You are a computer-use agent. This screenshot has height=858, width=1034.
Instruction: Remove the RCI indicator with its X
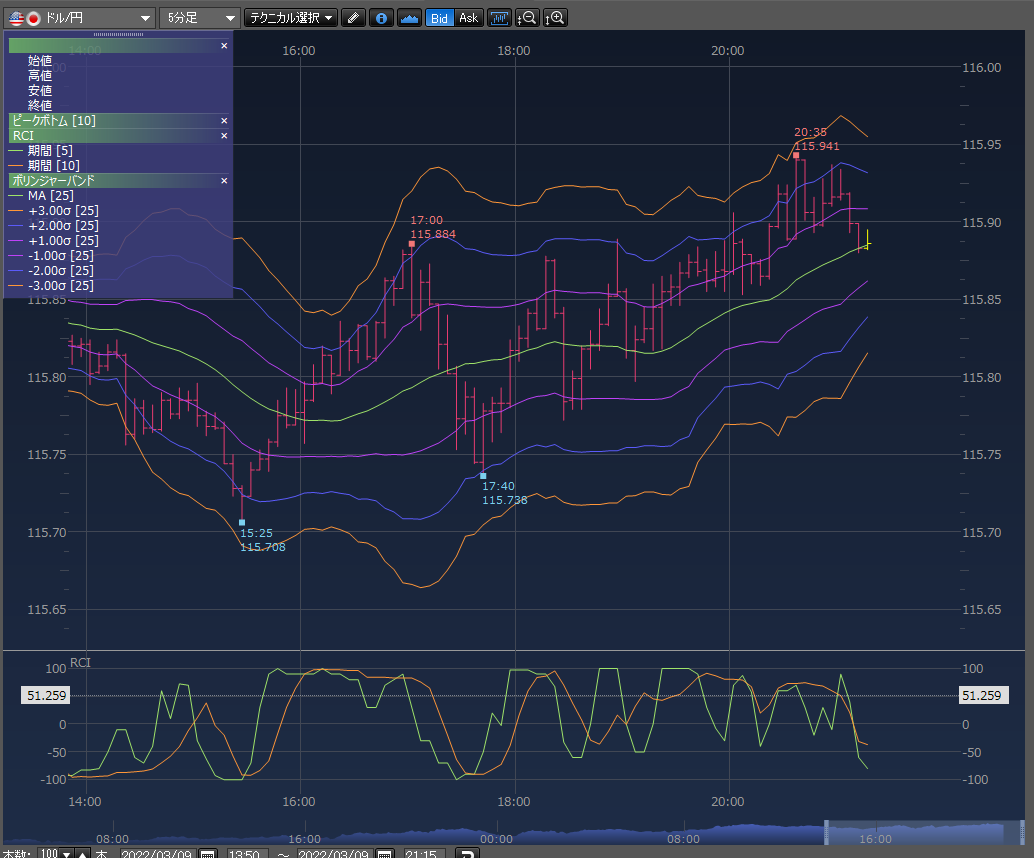pos(224,135)
